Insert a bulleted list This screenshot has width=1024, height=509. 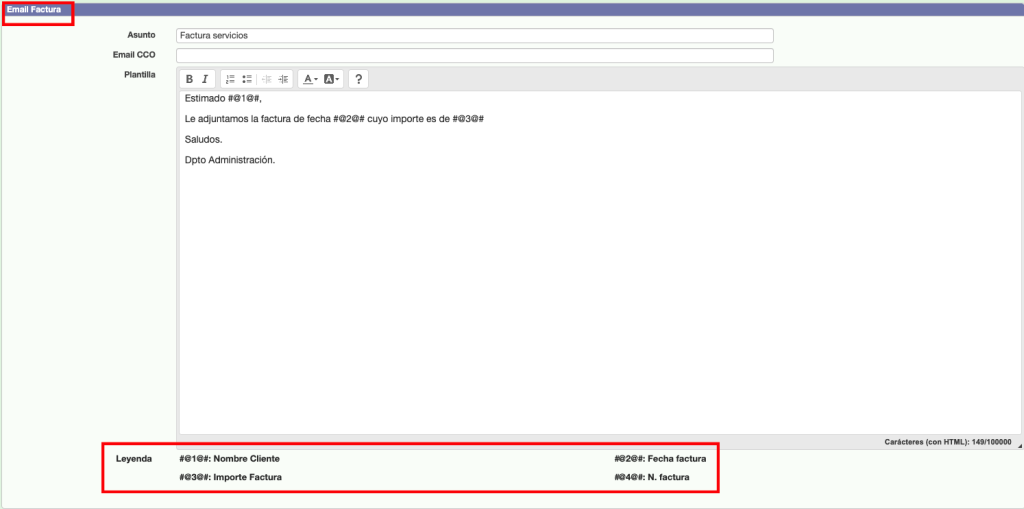tap(246, 79)
